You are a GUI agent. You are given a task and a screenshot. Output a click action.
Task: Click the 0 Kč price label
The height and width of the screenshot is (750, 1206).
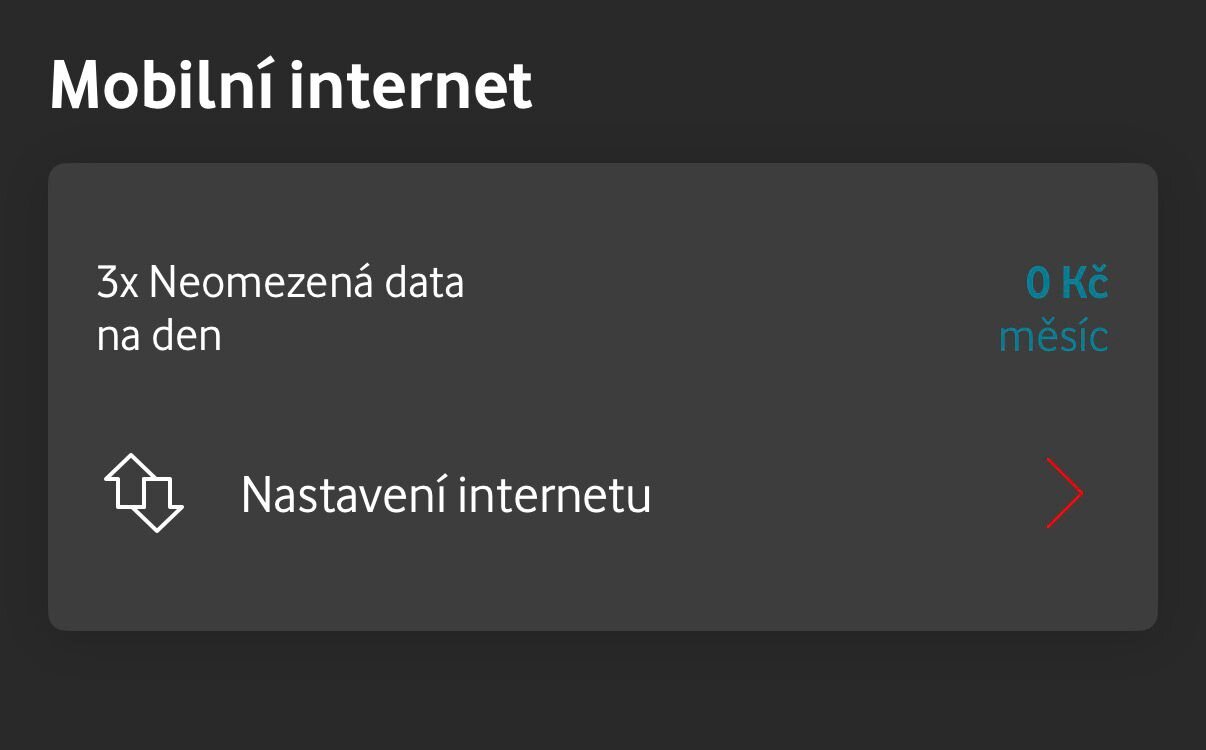point(1067,284)
